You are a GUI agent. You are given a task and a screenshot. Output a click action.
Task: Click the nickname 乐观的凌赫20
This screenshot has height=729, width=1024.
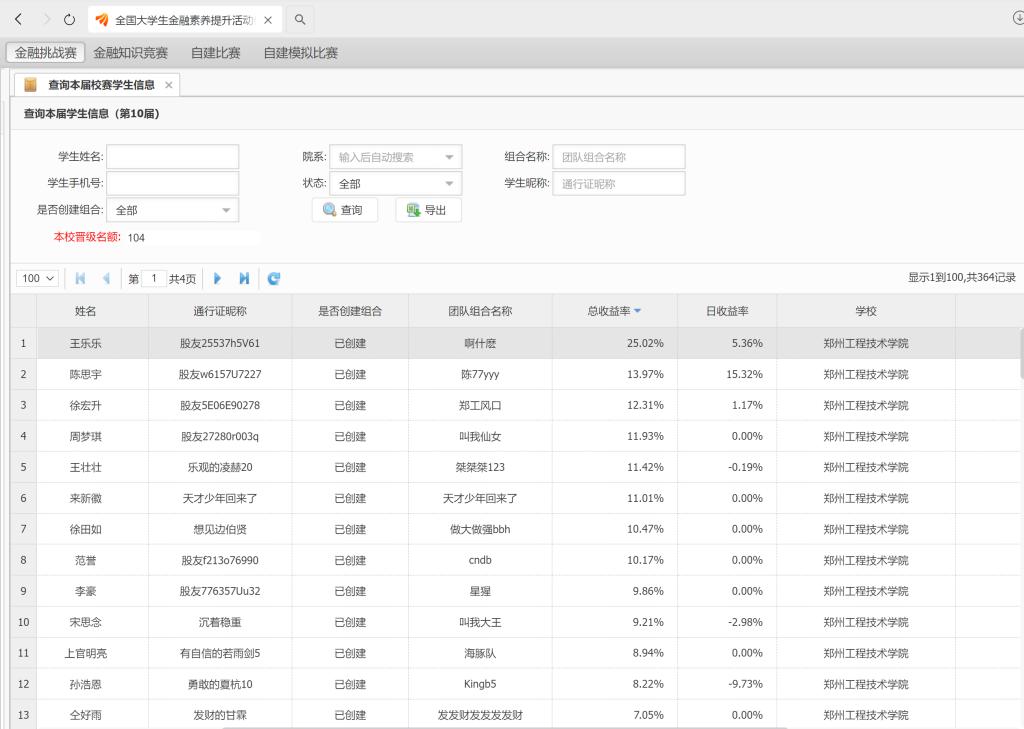[x=220, y=467]
